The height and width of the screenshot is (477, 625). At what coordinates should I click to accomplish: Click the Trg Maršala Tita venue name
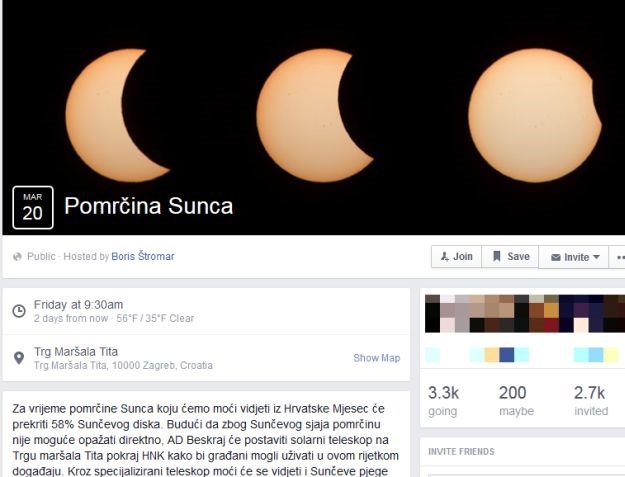coord(76,352)
